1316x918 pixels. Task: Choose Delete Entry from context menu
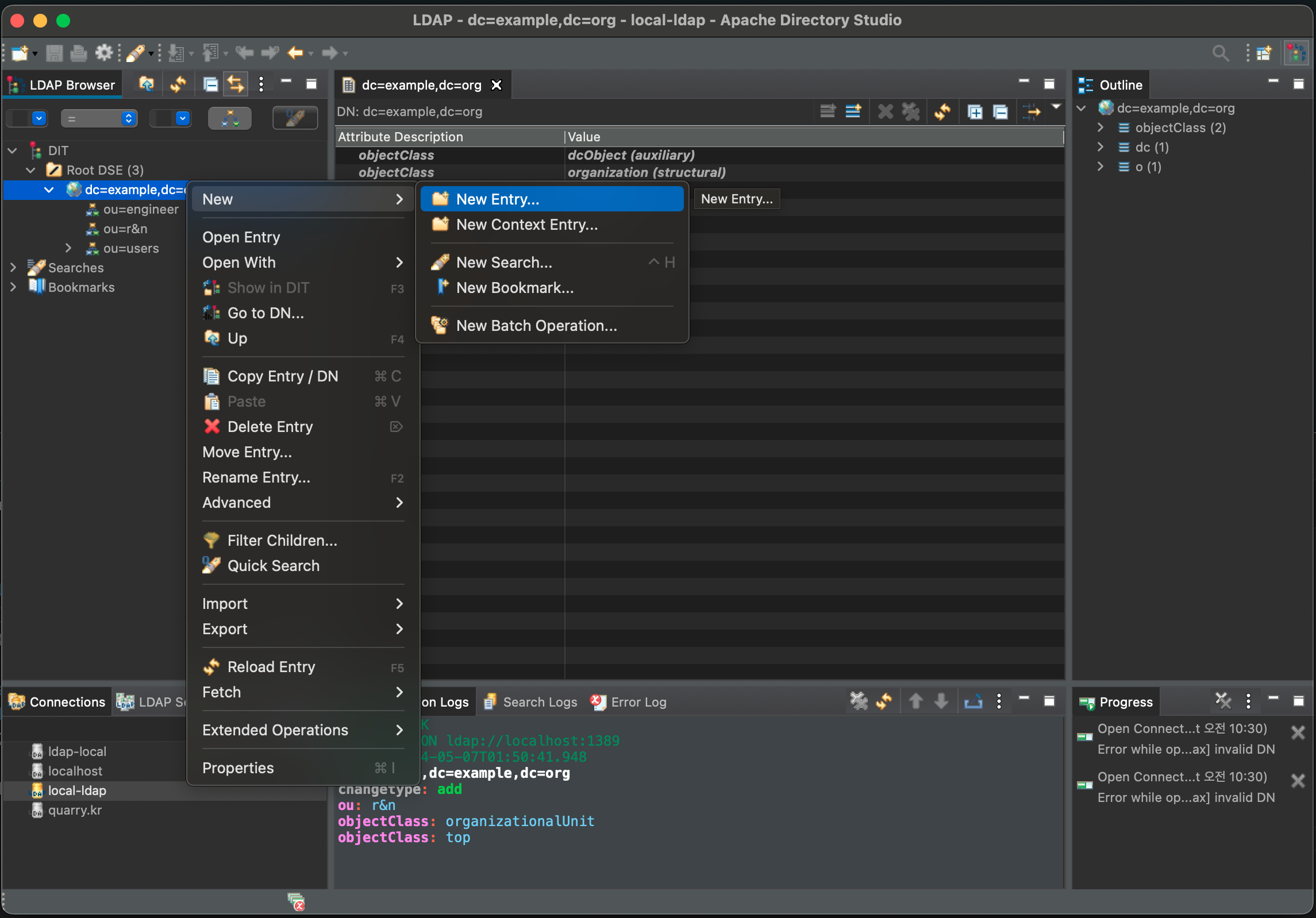pos(270,427)
